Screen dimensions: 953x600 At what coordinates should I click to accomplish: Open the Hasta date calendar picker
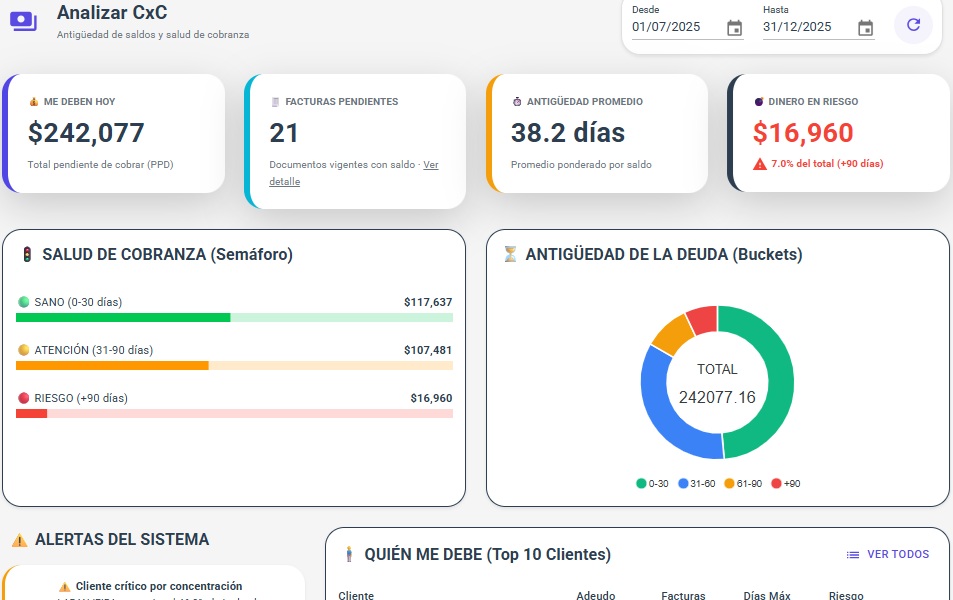point(865,28)
